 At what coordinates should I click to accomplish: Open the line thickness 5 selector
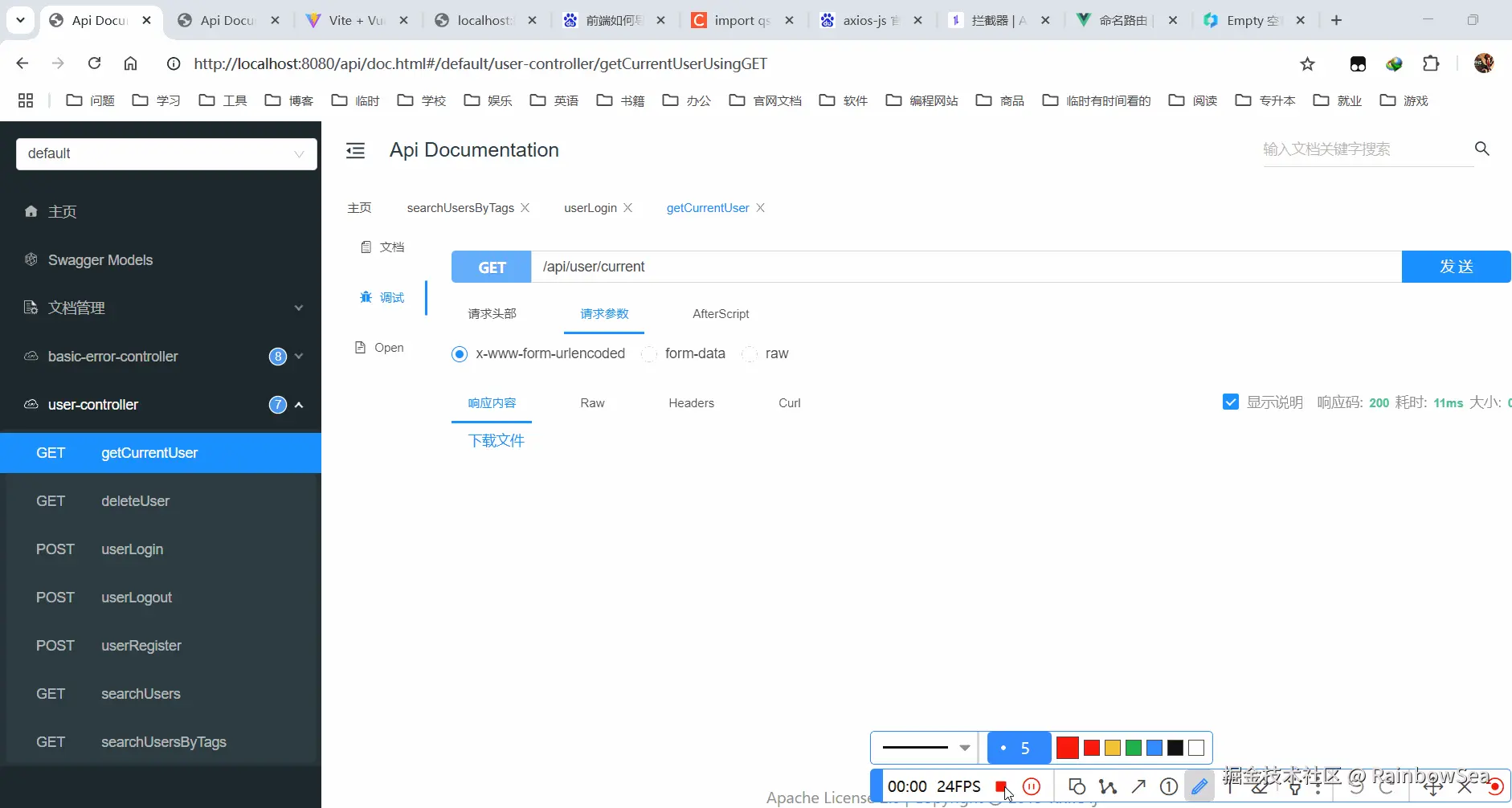click(1019, 748)
